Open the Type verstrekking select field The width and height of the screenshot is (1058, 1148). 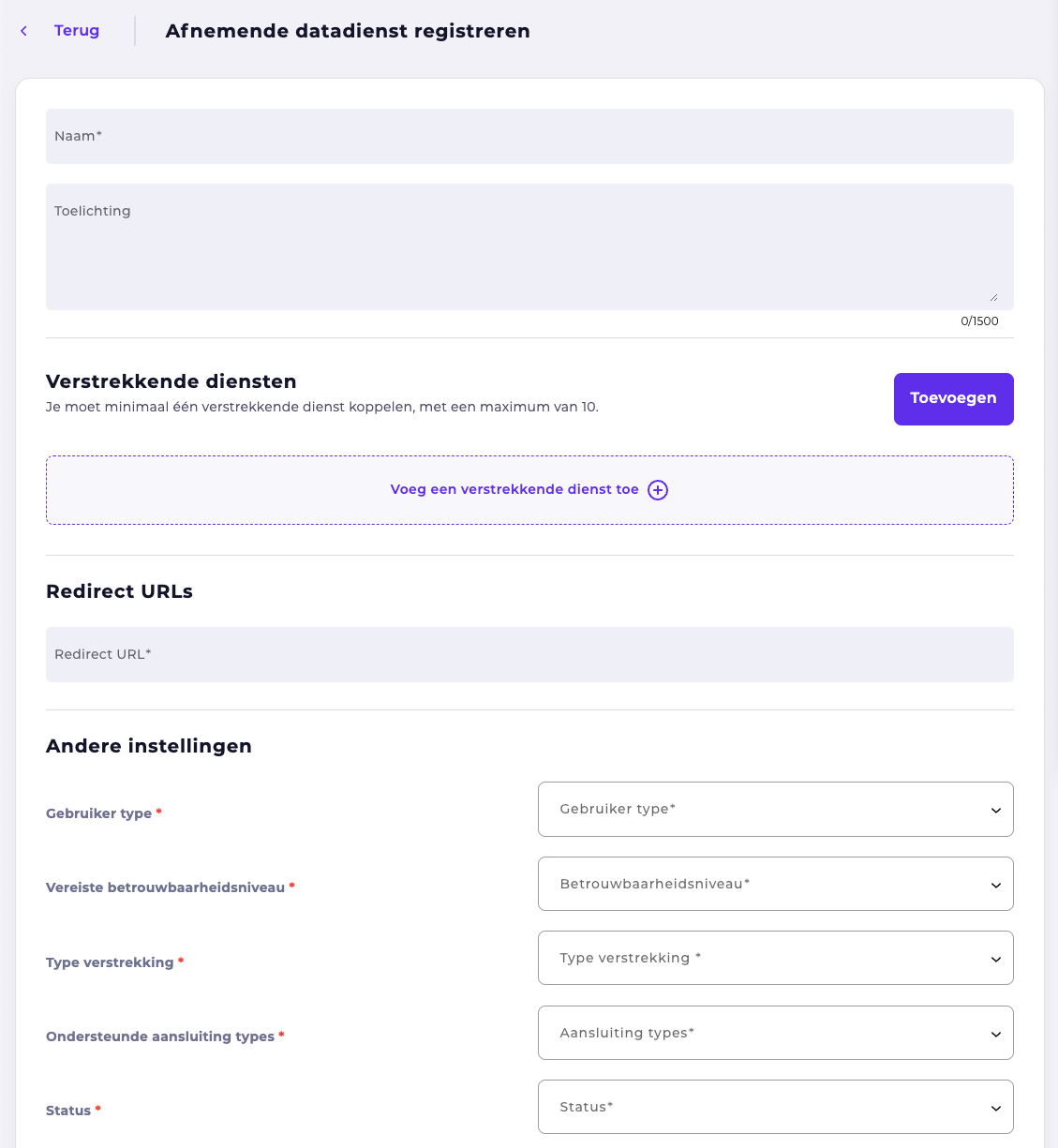pos(776,958)
